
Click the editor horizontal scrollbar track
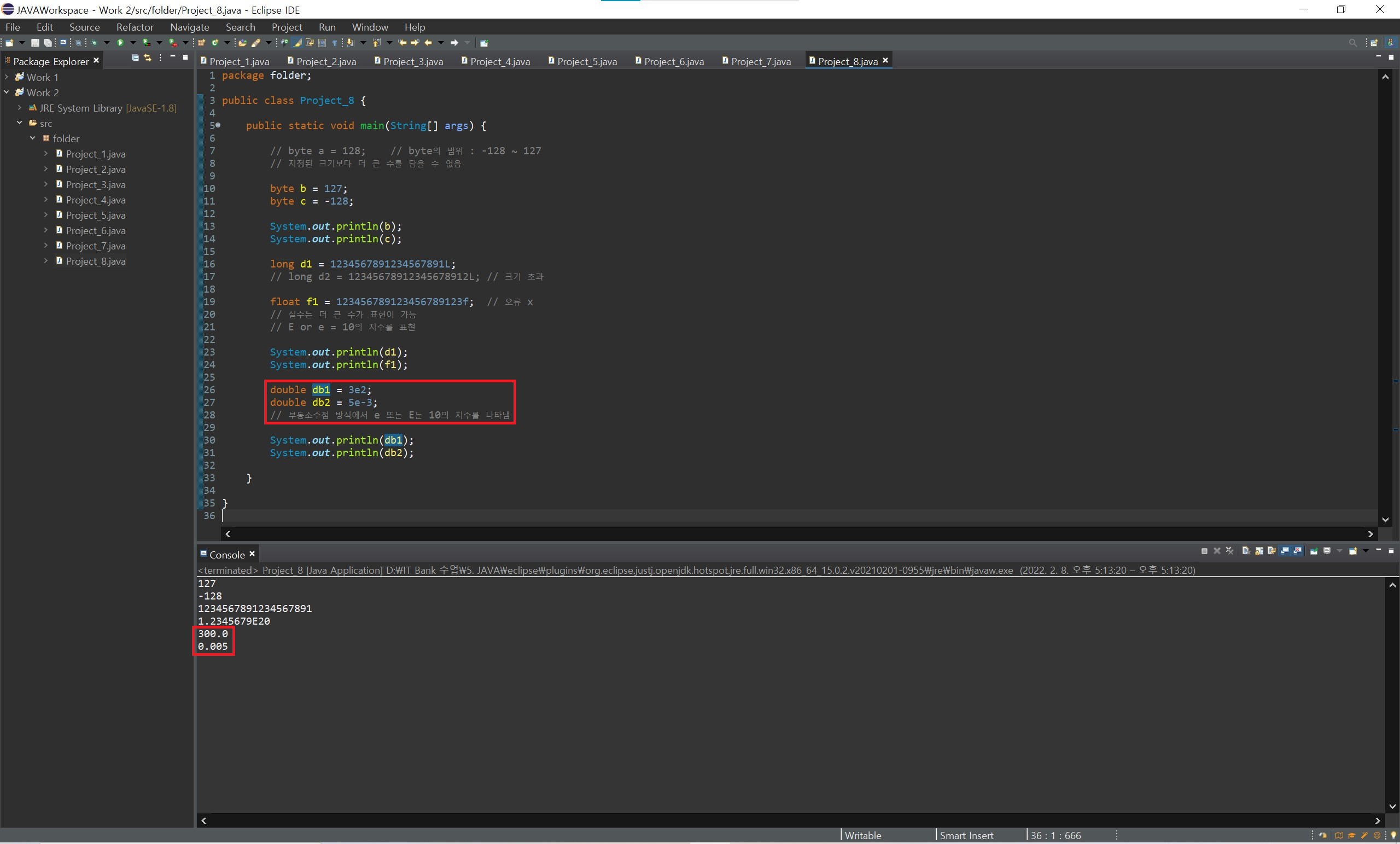click(x=796, y=534)
